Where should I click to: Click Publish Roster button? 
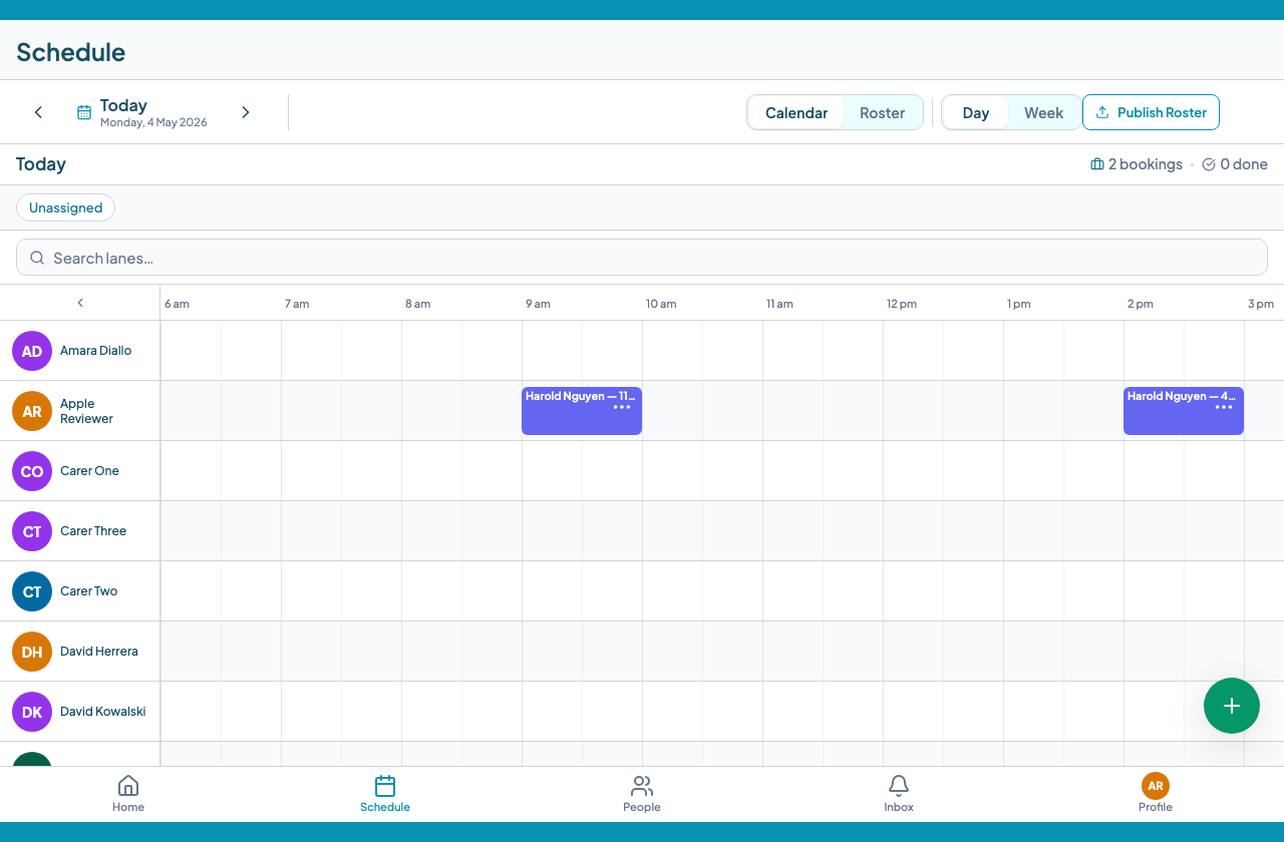click(x=1151, y=112)
